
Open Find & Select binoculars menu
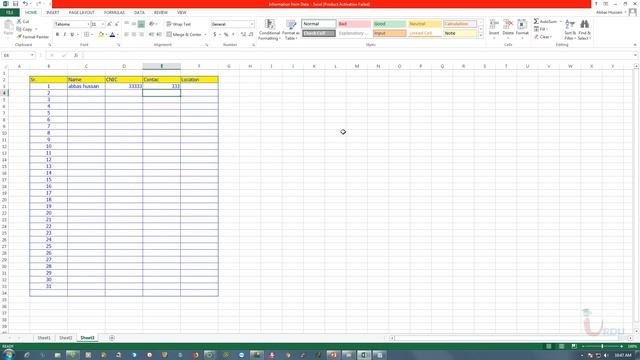tap(584, 29)
